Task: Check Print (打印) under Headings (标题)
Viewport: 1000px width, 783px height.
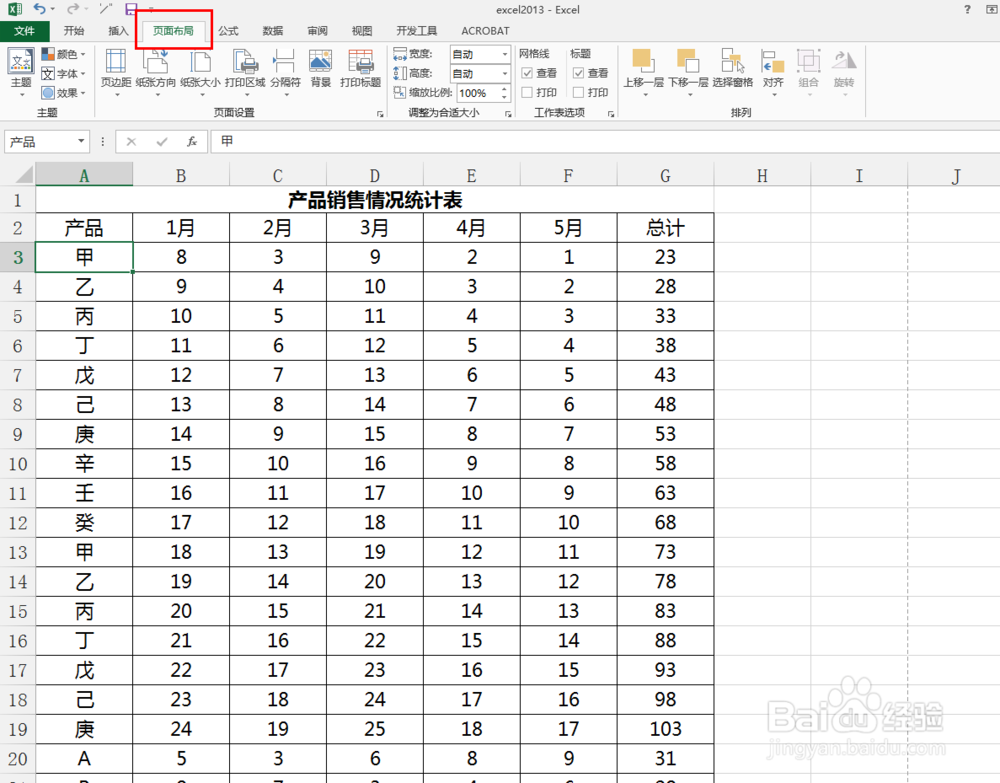Action: (x=579, y=92)
